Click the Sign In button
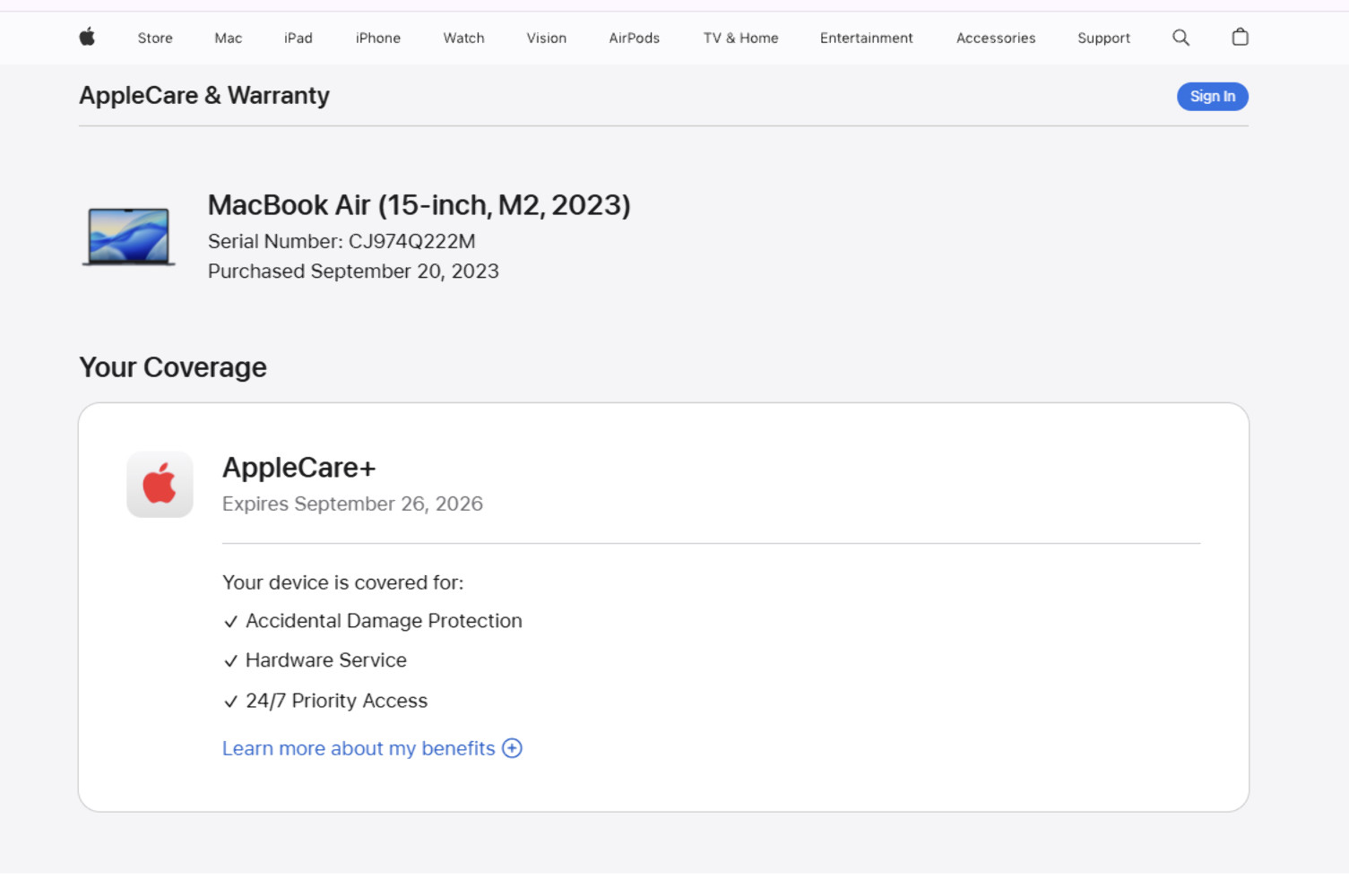This screenshot has height=896, width=1349. (1212, 96)
